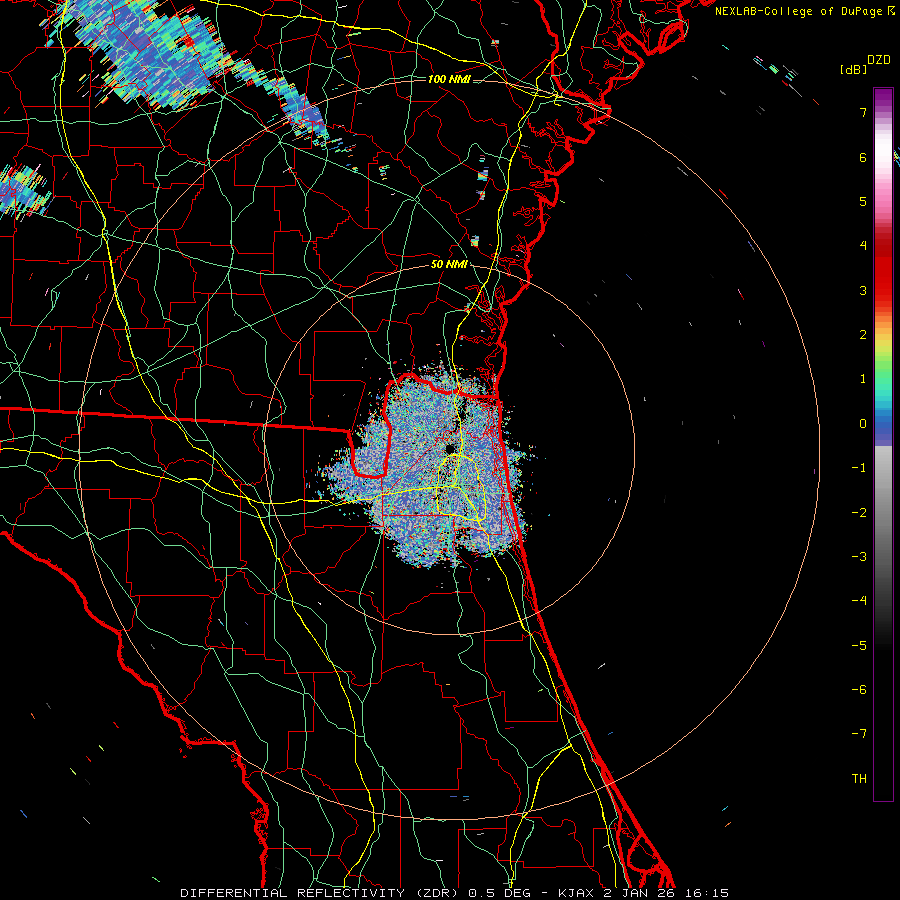Click the white-pink band of the ZDR color bar
This screenshot has height=900, width=900.
pyautogui.click(x=883, y=166)
